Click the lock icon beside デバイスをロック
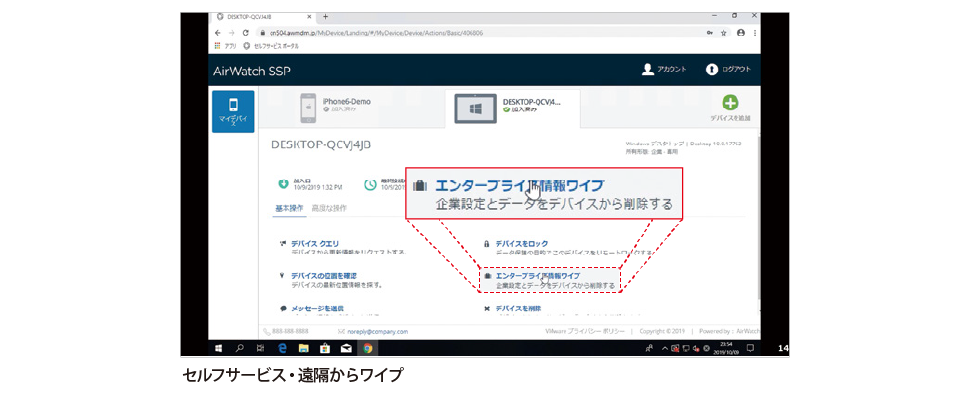Viewport: 961px width, 401px height. (487, 243)
